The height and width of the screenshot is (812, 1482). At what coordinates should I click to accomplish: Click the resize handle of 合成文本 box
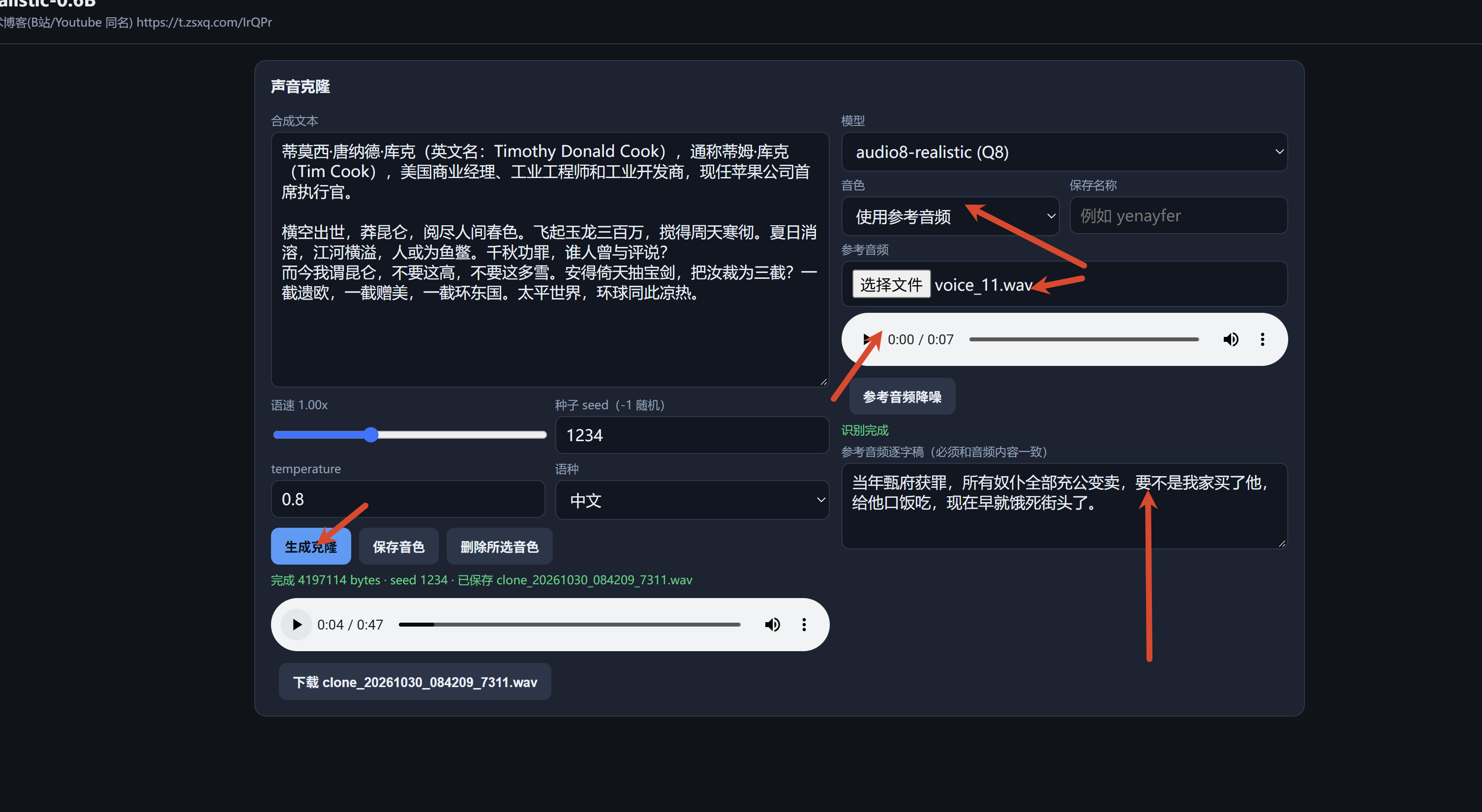(x=823, y=381)
